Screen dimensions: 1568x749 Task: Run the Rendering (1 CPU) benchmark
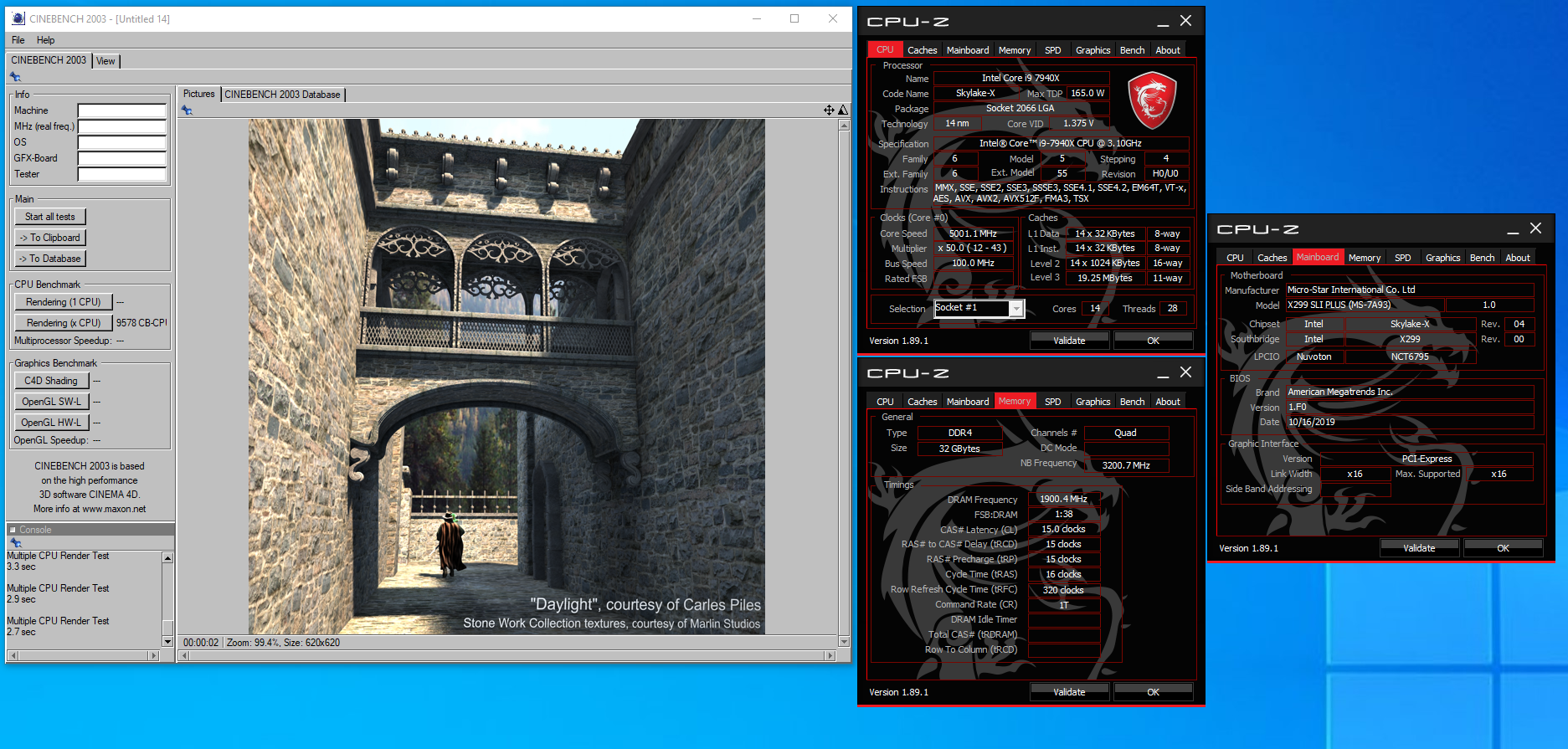click(64, 302)
